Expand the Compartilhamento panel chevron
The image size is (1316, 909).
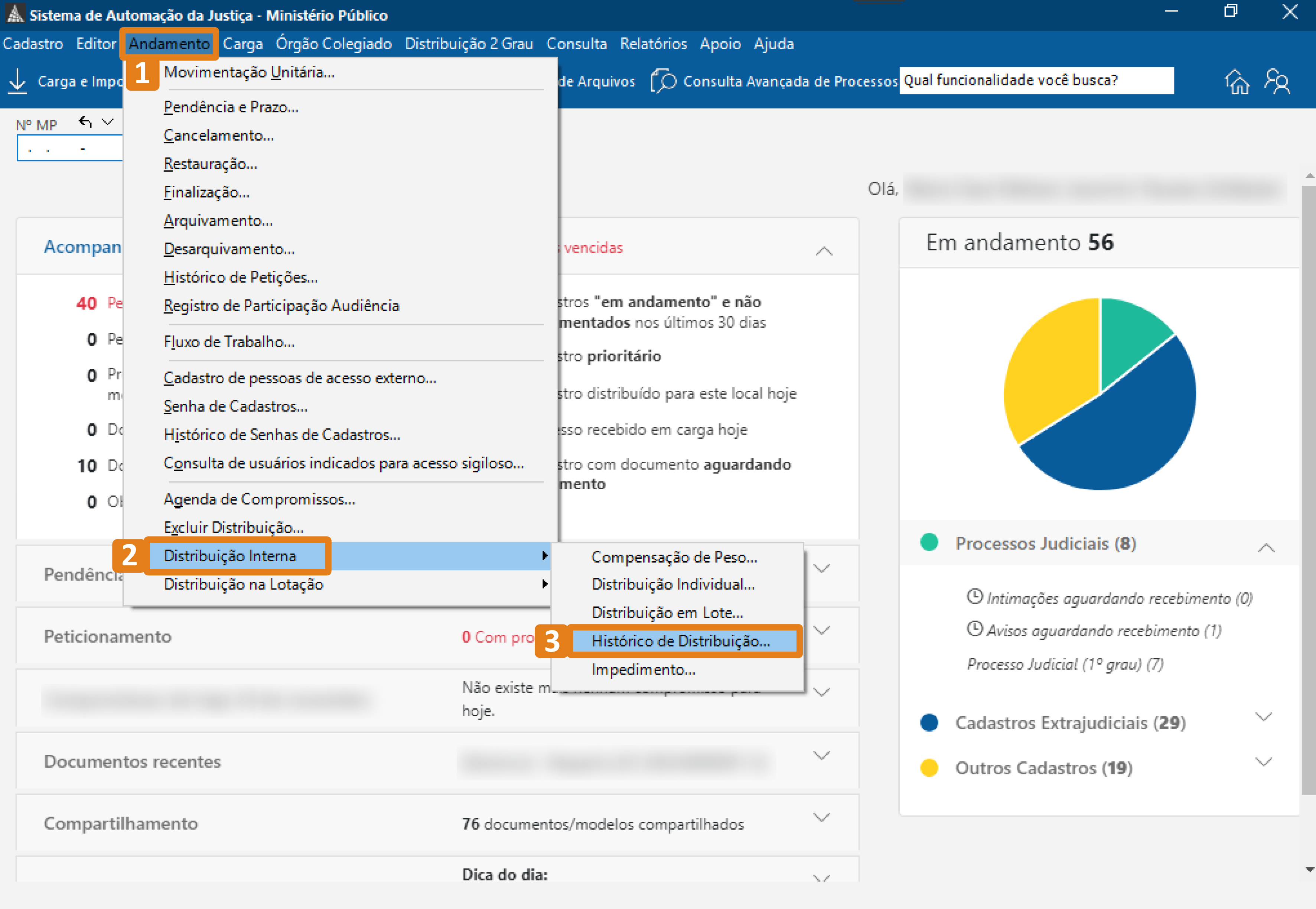(x=821, y=818)
